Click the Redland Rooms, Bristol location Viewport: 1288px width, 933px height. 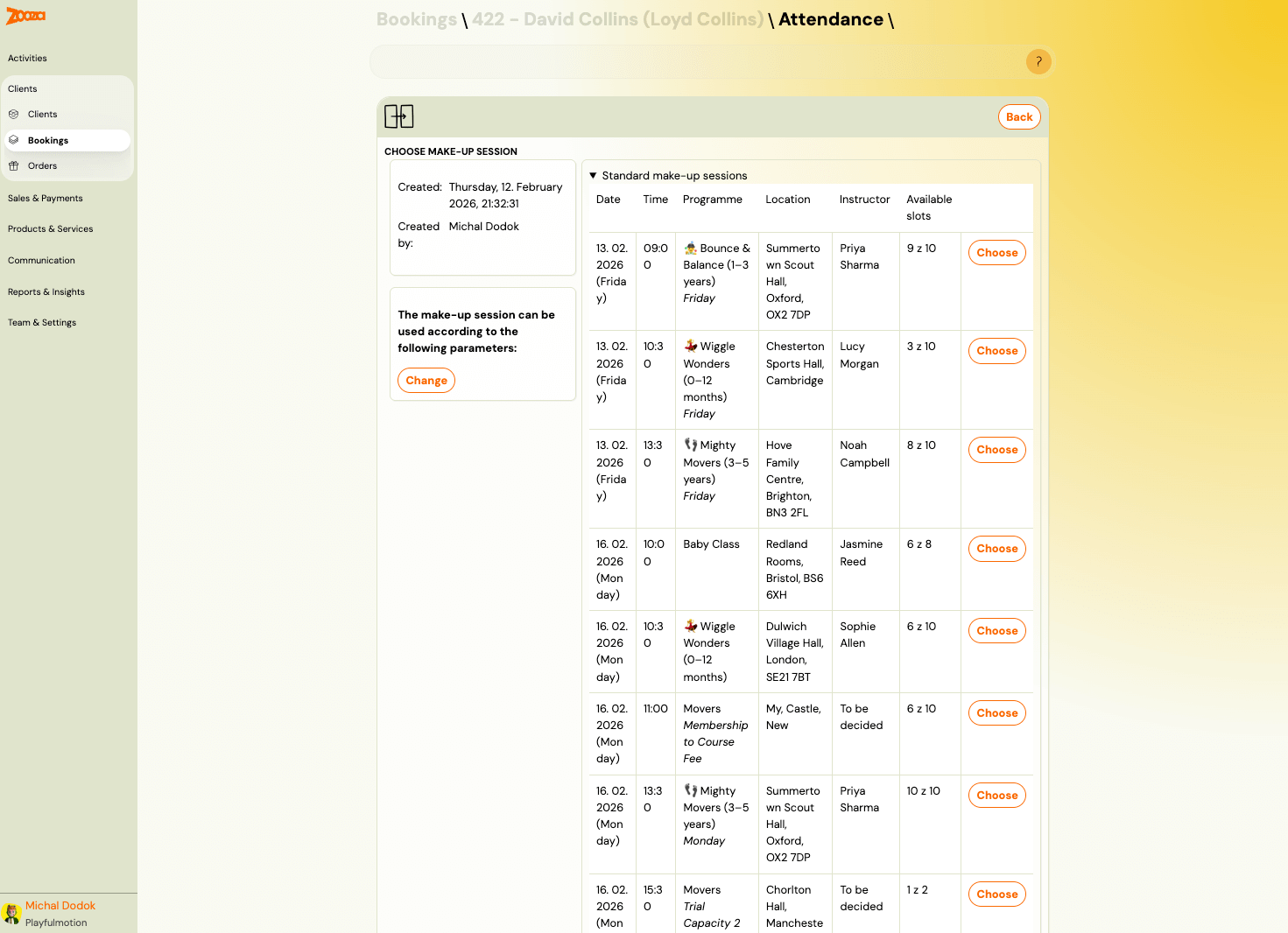795,570
